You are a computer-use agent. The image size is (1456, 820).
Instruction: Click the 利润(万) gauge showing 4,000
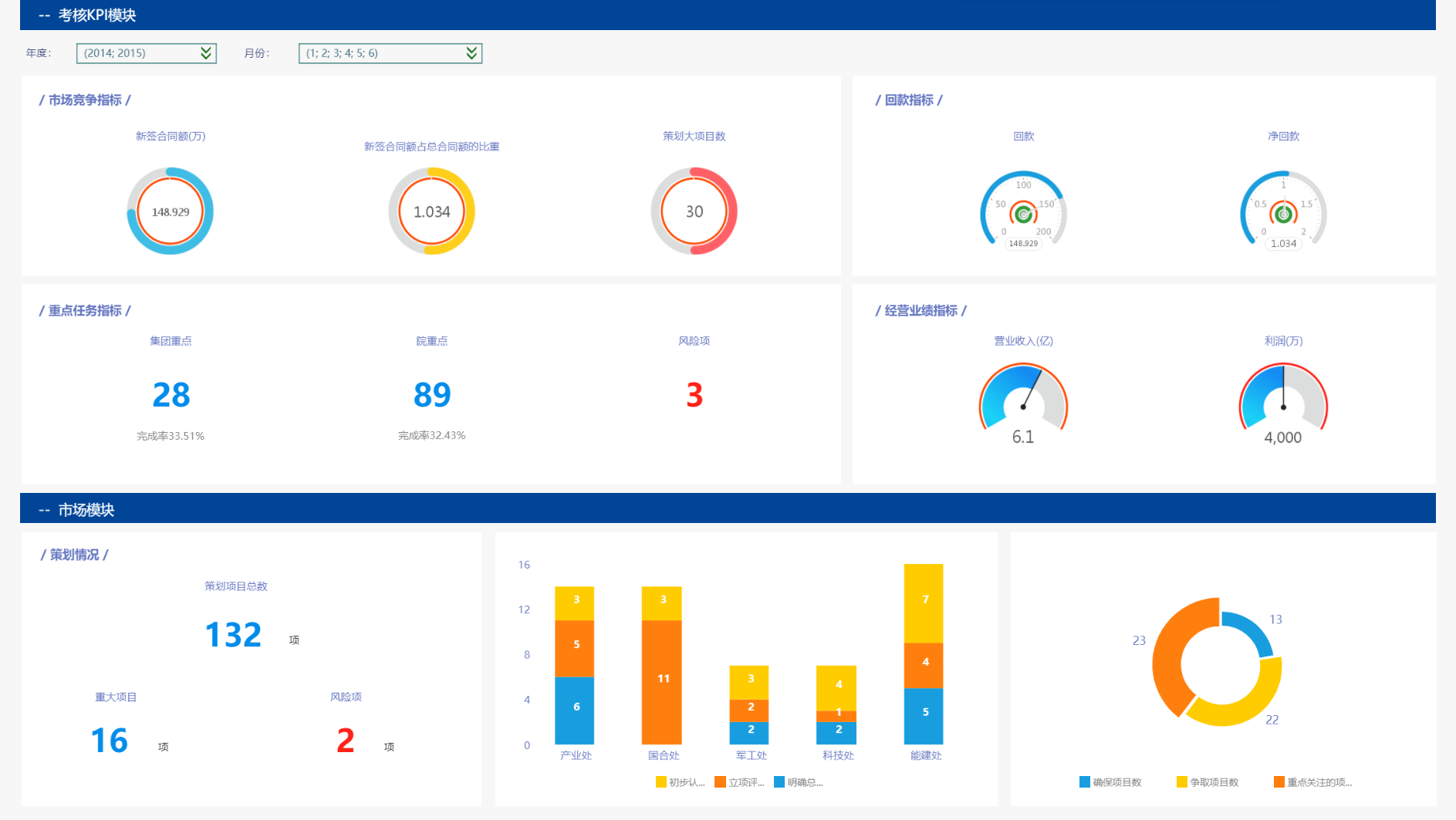1283,405
